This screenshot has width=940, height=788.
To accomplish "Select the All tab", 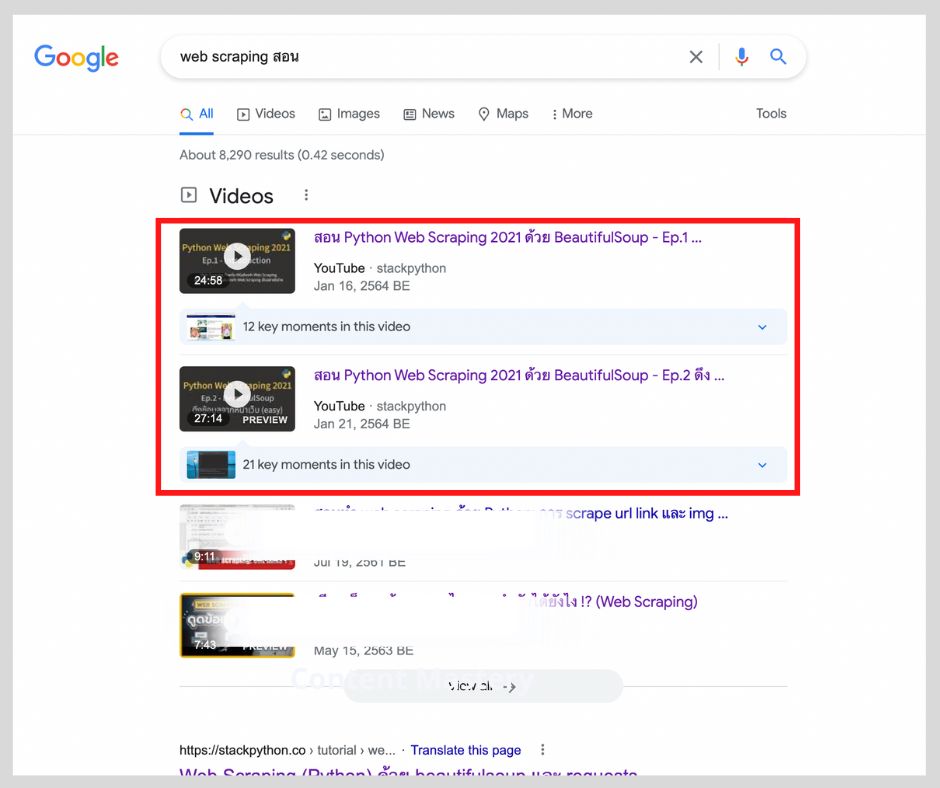I will point(197,114).
